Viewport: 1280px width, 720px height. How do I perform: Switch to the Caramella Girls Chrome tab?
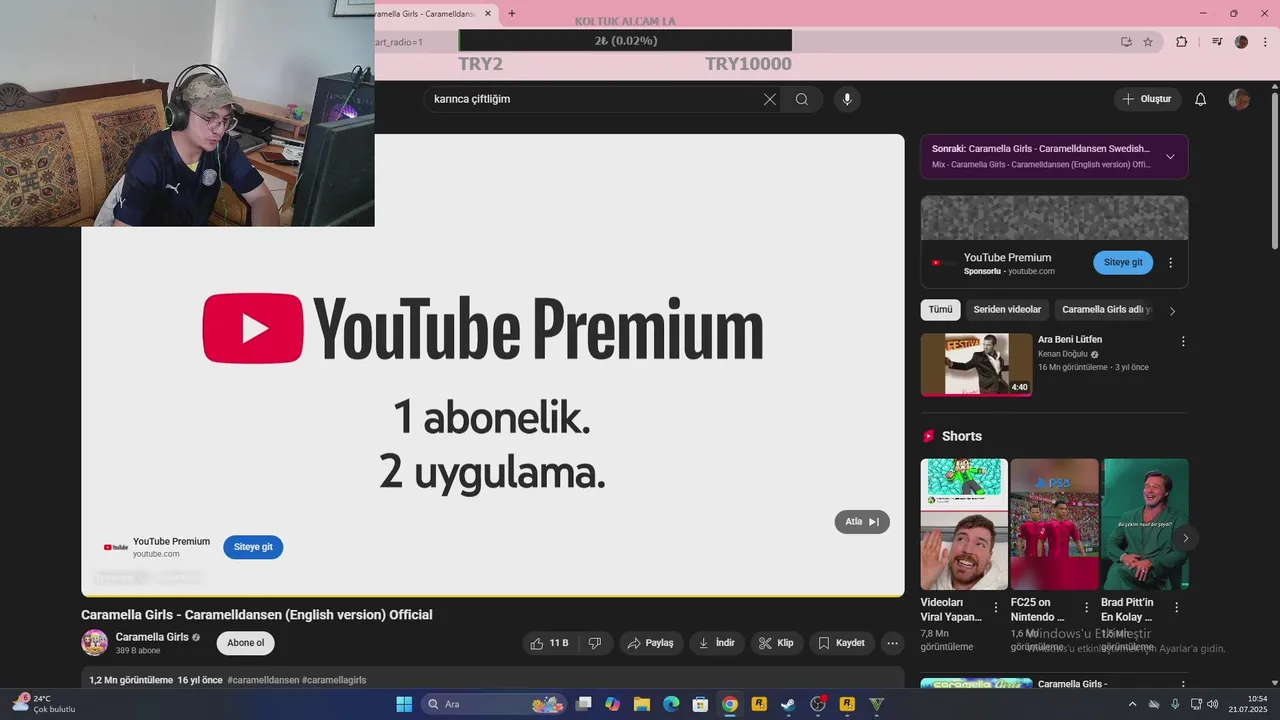pos(428,13)
